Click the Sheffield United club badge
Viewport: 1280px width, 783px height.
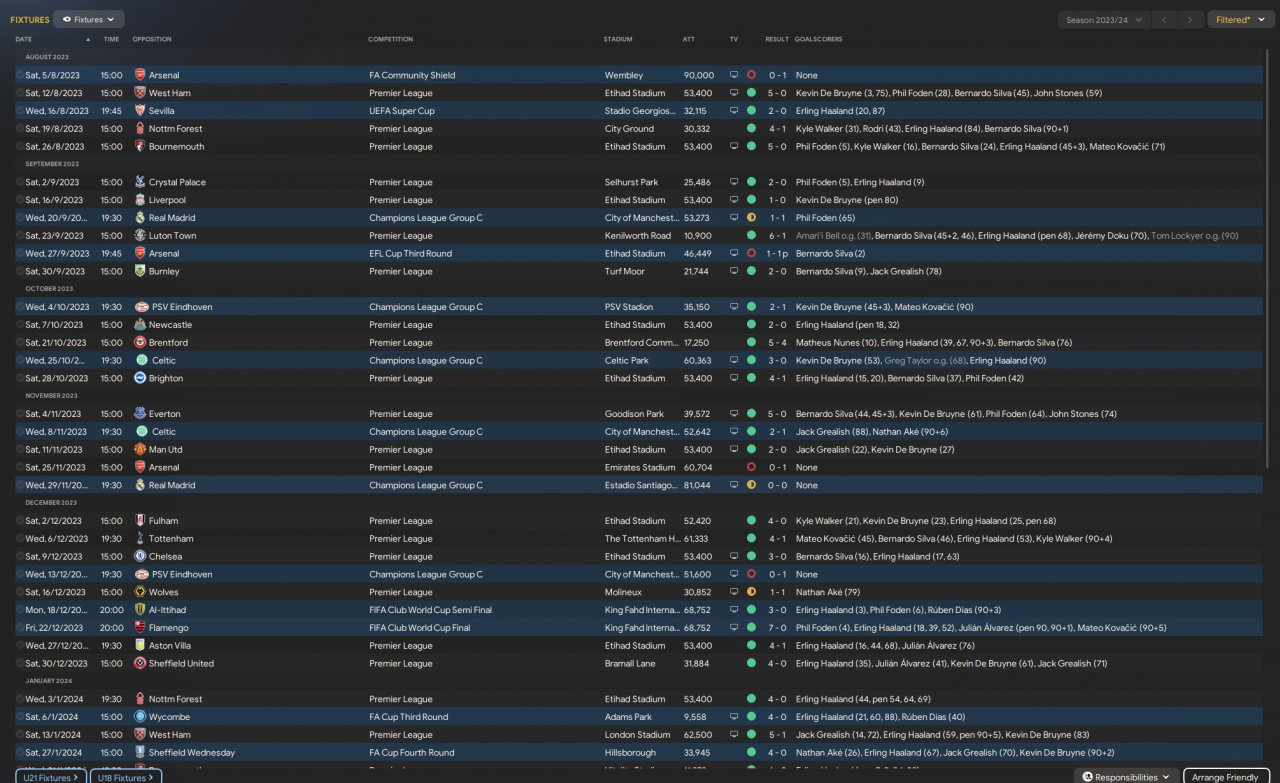tap(140, 664)
